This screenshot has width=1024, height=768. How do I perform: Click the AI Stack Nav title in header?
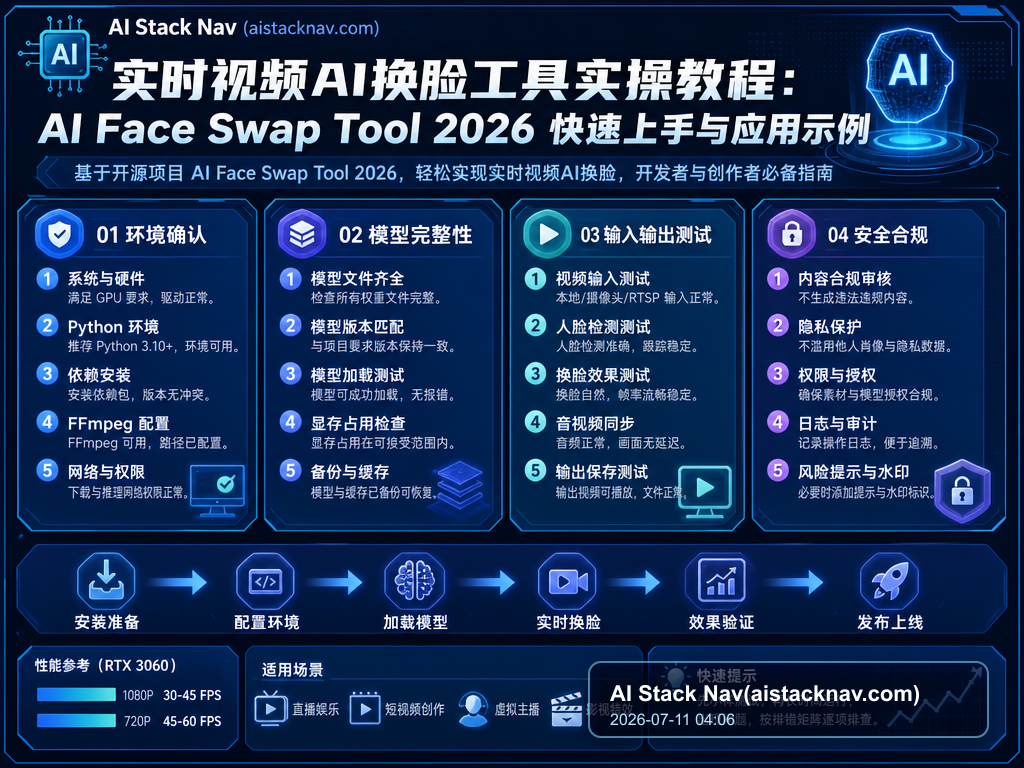[x=172, y=27]
